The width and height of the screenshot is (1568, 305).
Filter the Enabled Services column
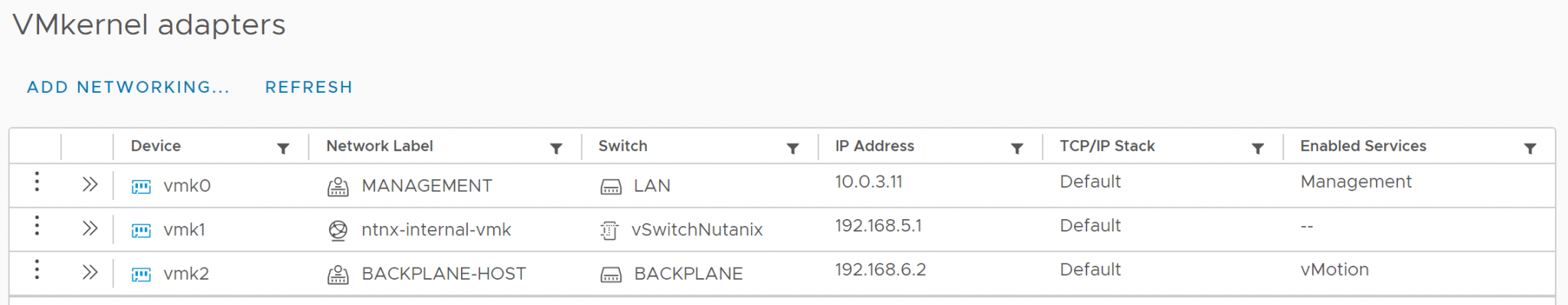tap(1530, 148)
